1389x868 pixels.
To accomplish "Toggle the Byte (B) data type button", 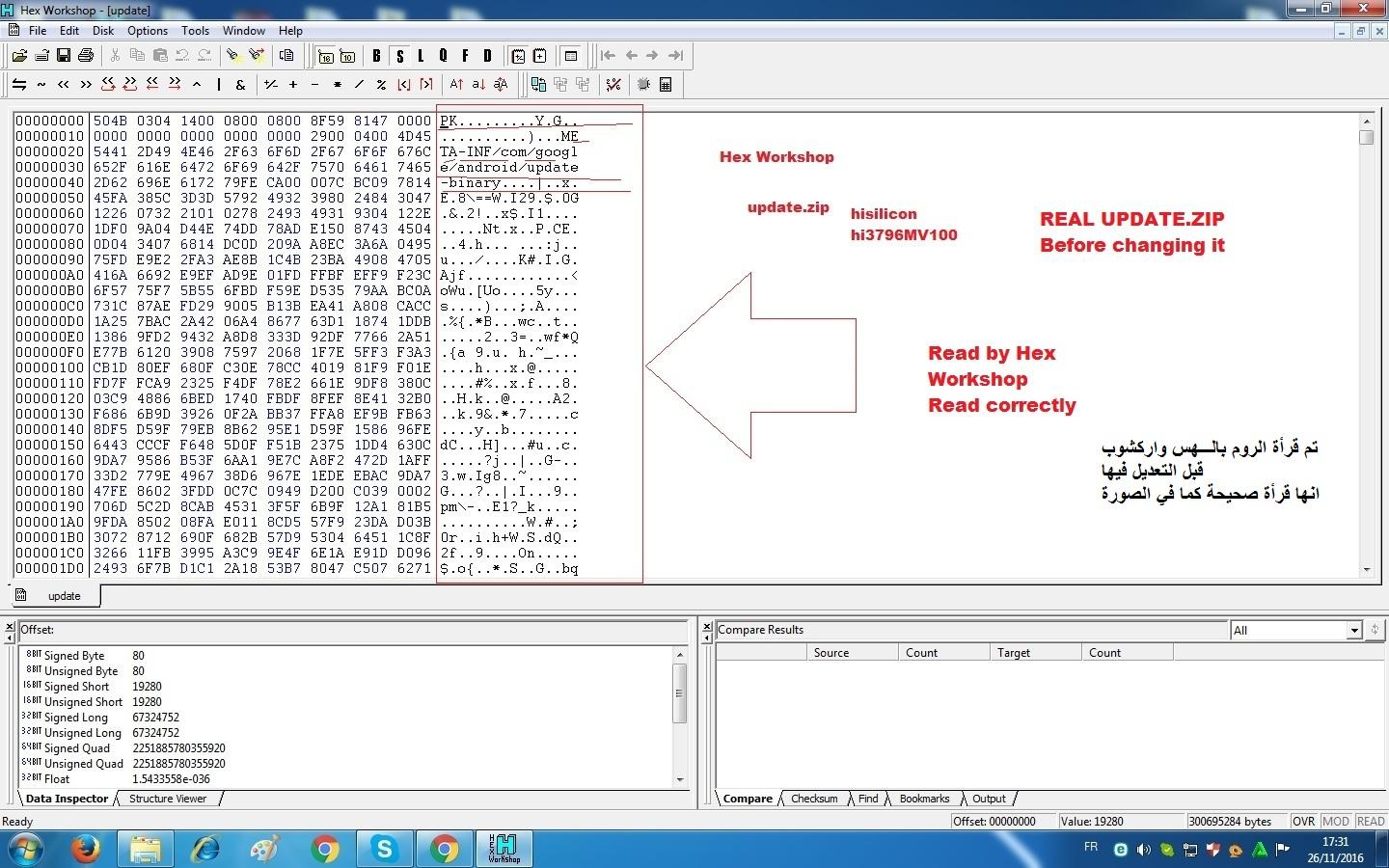I will click(376, 56).
